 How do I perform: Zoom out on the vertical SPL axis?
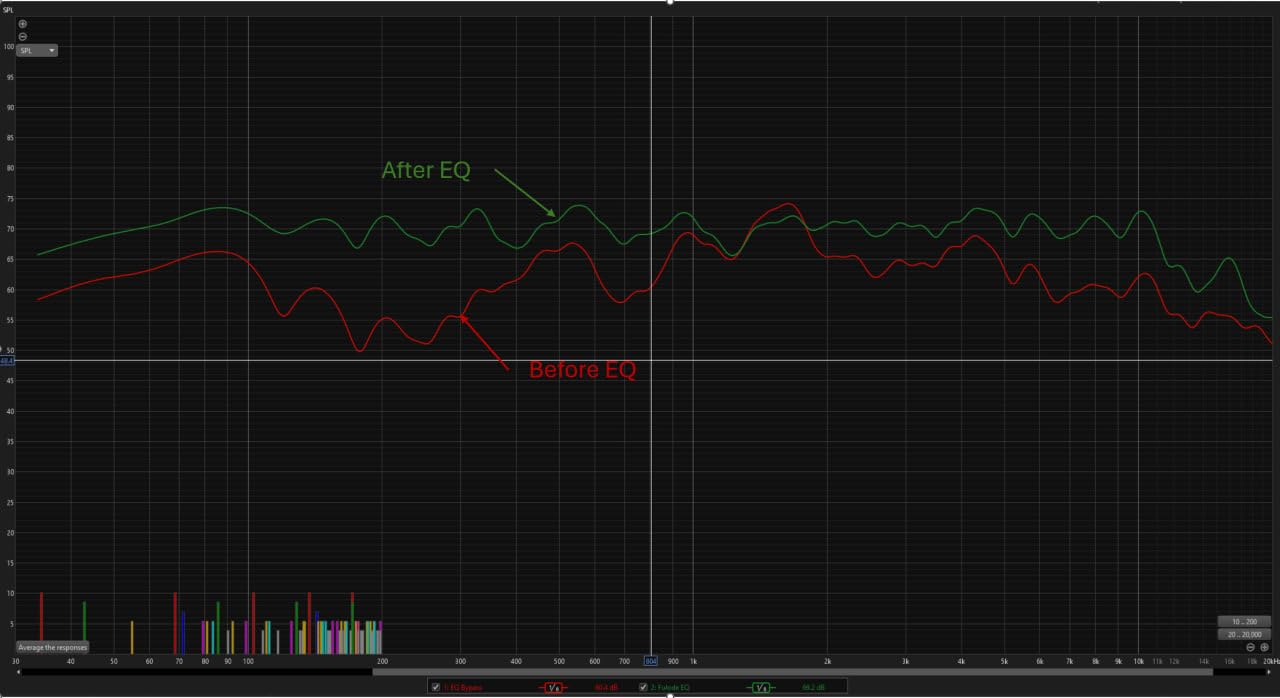click(23, 36)
